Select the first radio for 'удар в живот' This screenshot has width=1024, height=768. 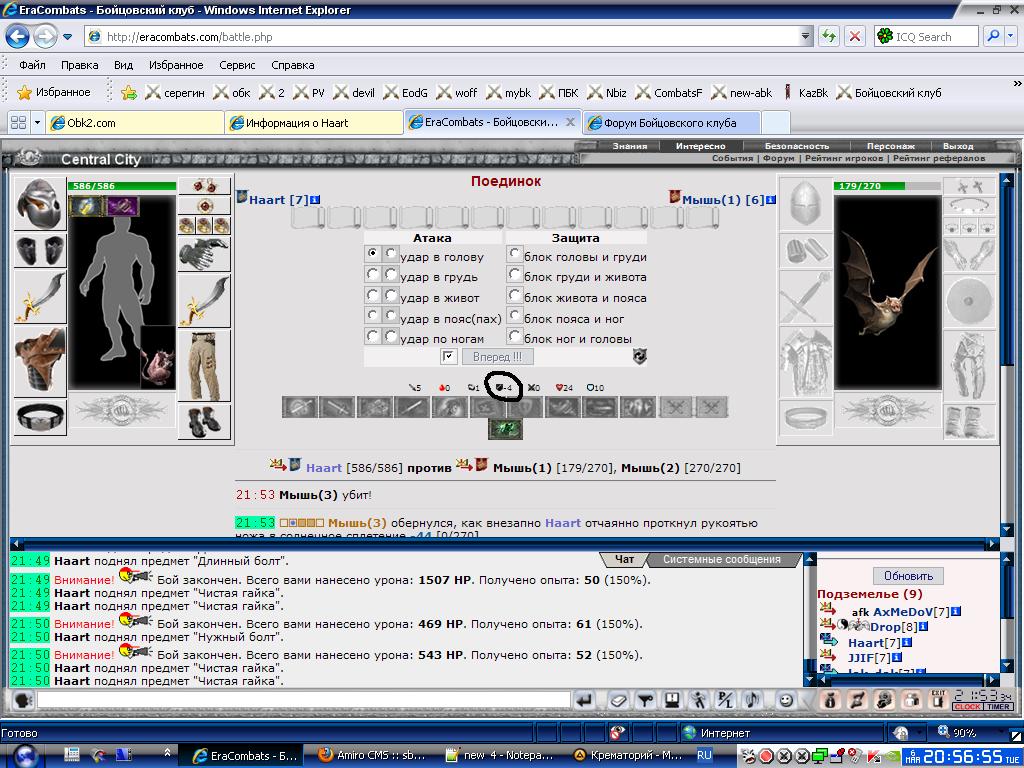(372, 295)
